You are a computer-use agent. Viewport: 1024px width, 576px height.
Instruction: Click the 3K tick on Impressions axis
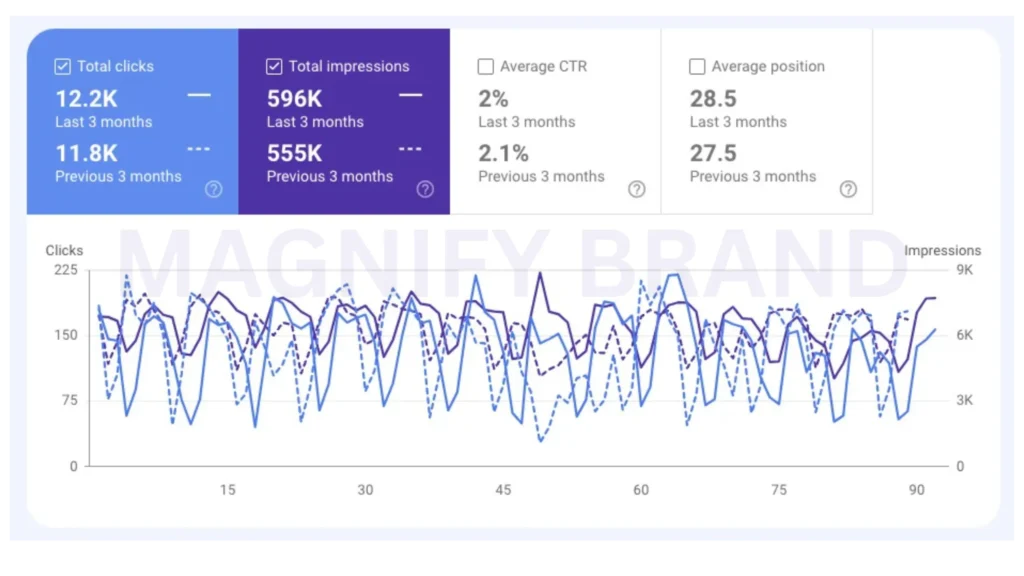pos(965,400)
